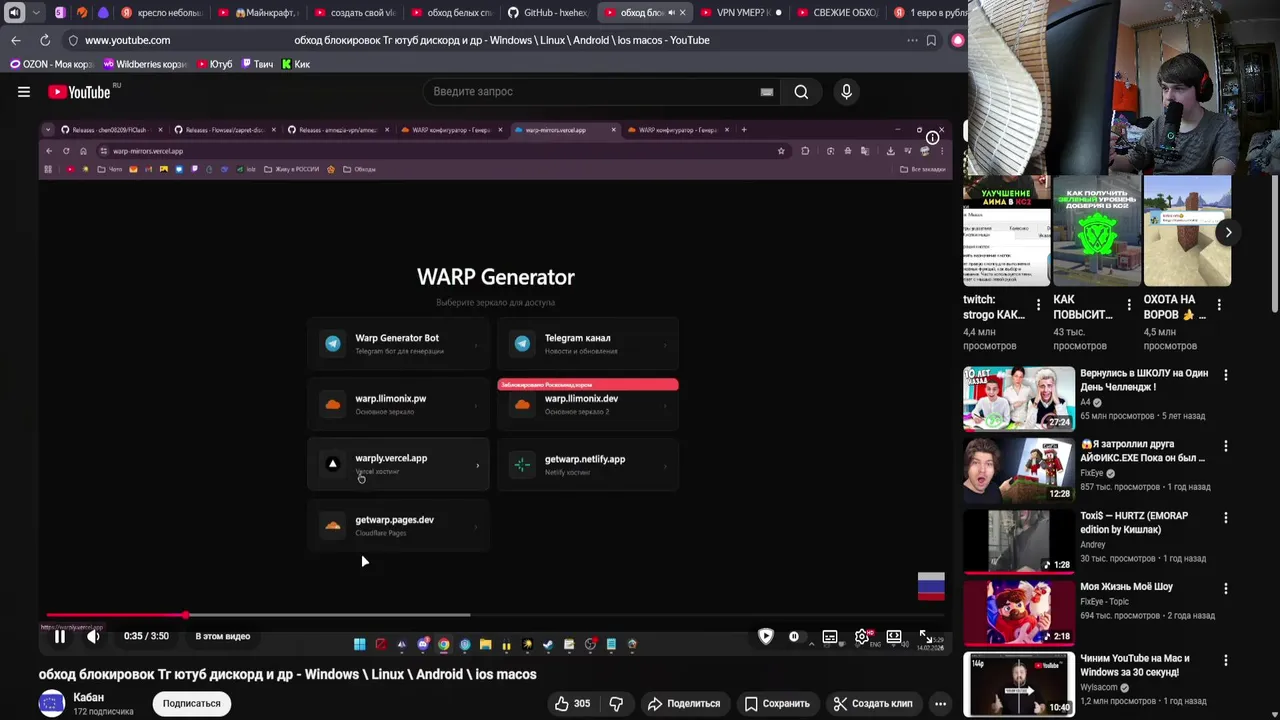Open 'Вернулись в ШКОЛУ' video thumbnail

(x=1019, y=398)
